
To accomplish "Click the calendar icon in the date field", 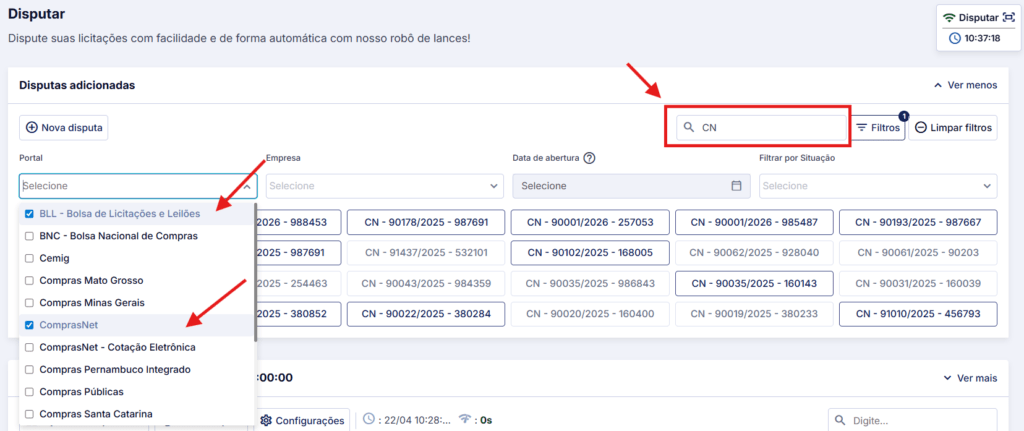I will click(x=736, y=186).
